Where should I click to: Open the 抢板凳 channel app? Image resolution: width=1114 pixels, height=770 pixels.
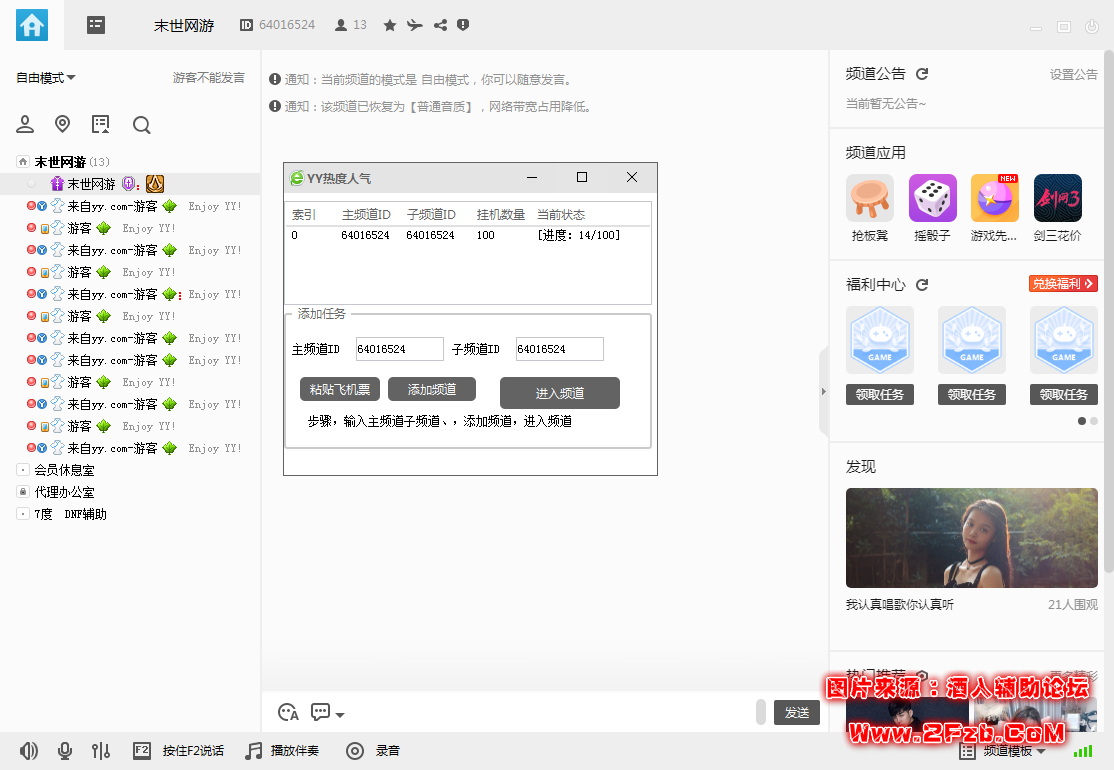(869, 198)
